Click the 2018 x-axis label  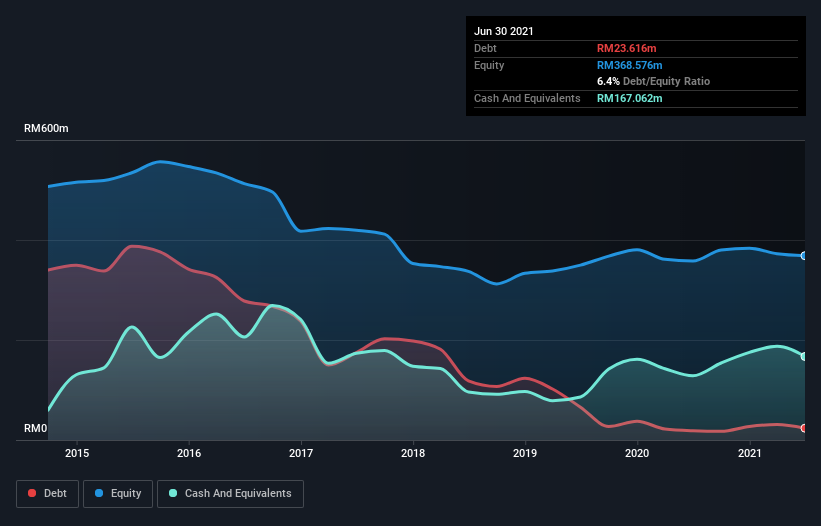(413, 453)
